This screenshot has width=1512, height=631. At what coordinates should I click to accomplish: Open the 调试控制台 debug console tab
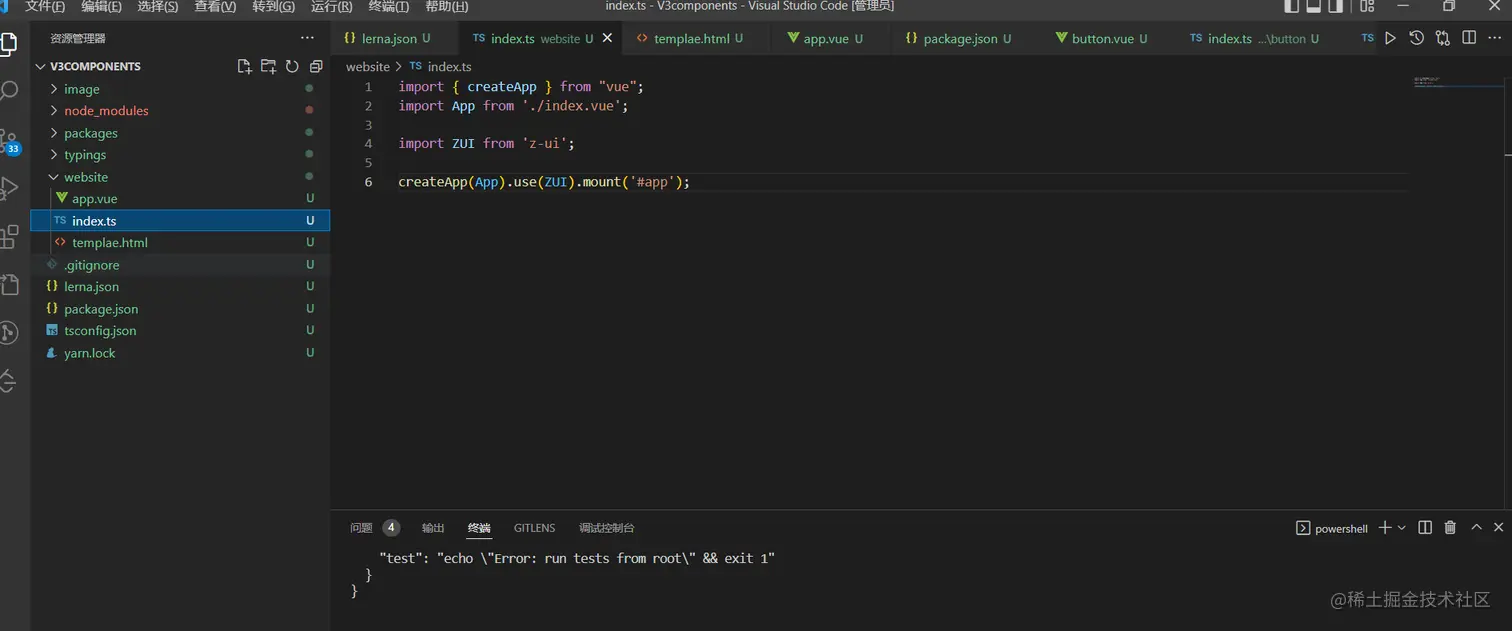click(x=607, y=528)
